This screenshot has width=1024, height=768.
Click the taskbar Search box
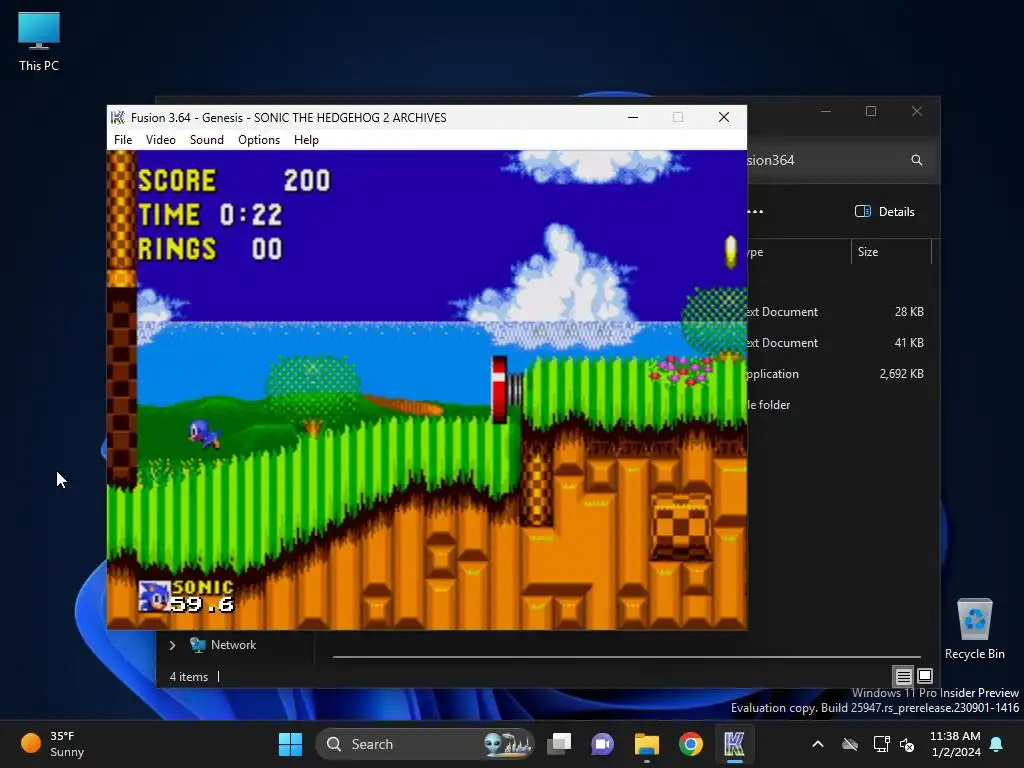425,744
